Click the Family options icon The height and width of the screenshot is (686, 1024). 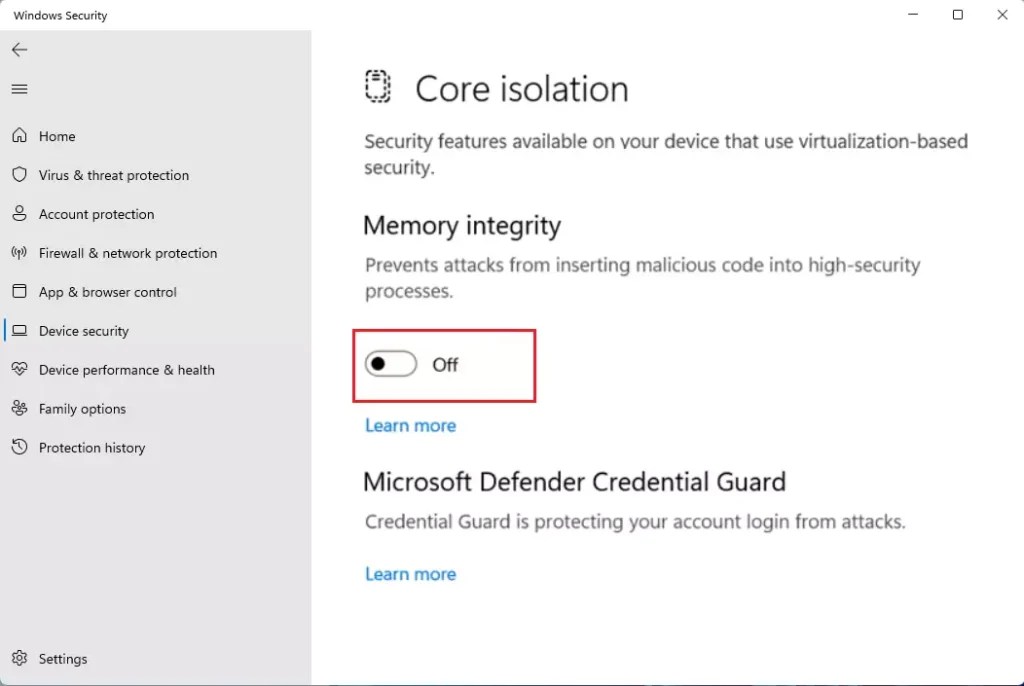click(x=20, y=408)
